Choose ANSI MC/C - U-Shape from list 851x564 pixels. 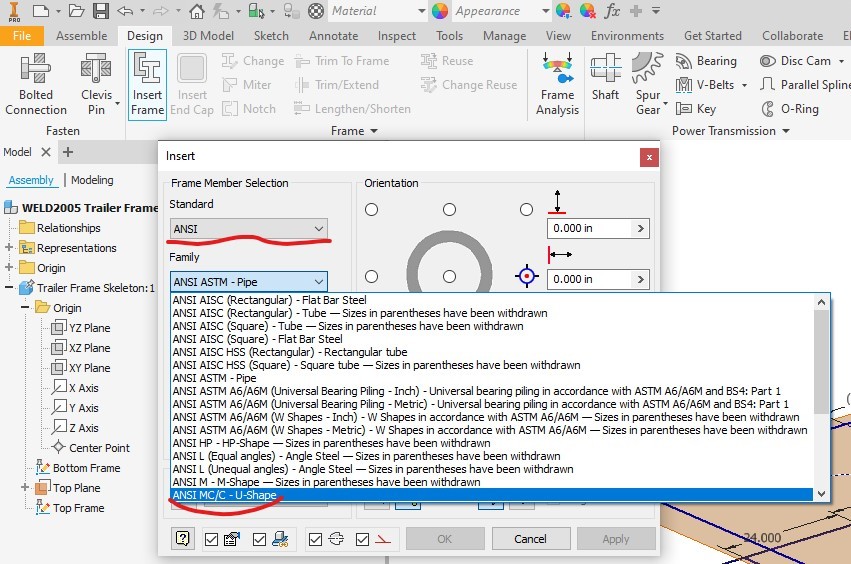[492, 495]
